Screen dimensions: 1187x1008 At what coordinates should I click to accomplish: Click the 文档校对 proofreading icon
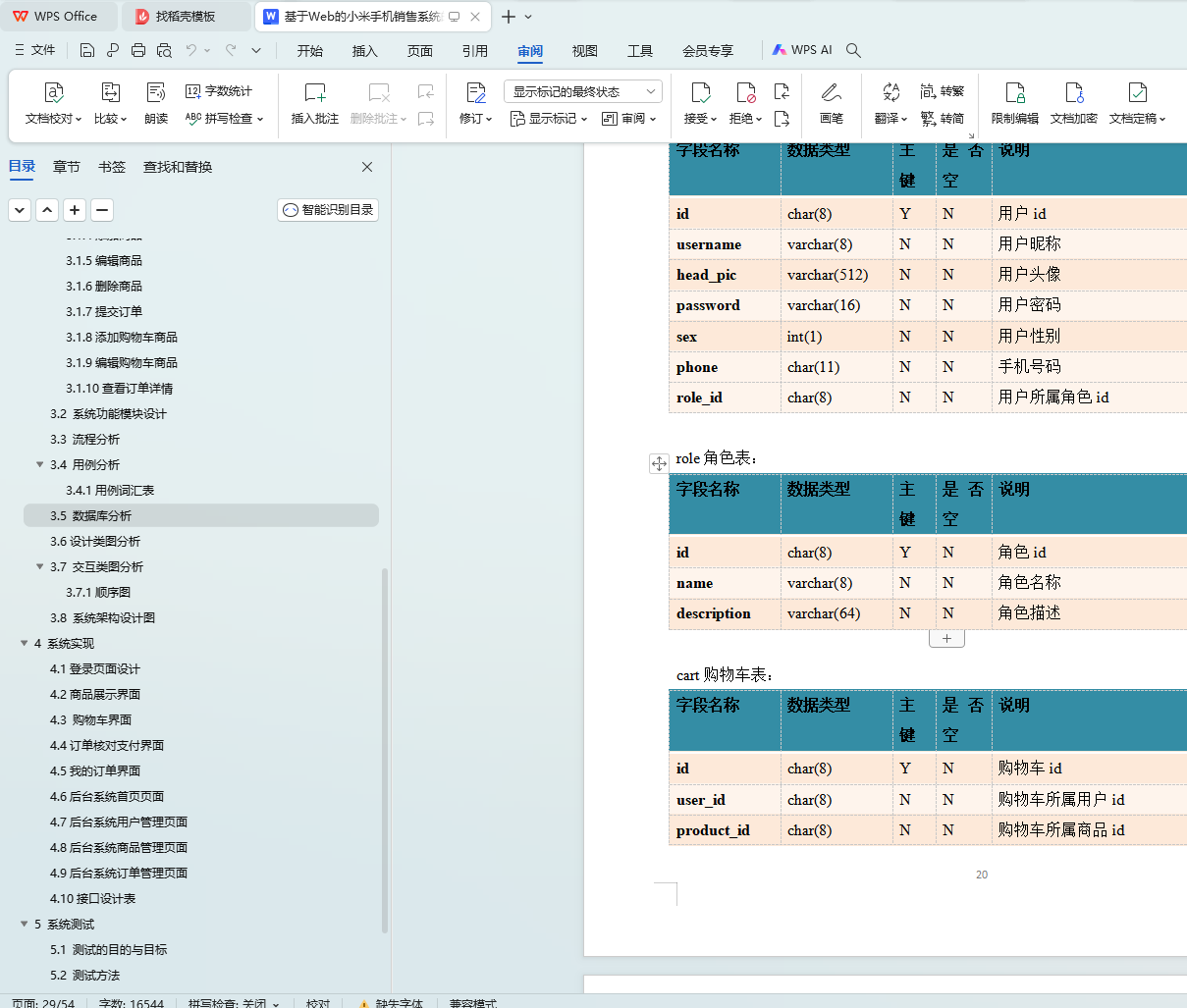point(54,92)
